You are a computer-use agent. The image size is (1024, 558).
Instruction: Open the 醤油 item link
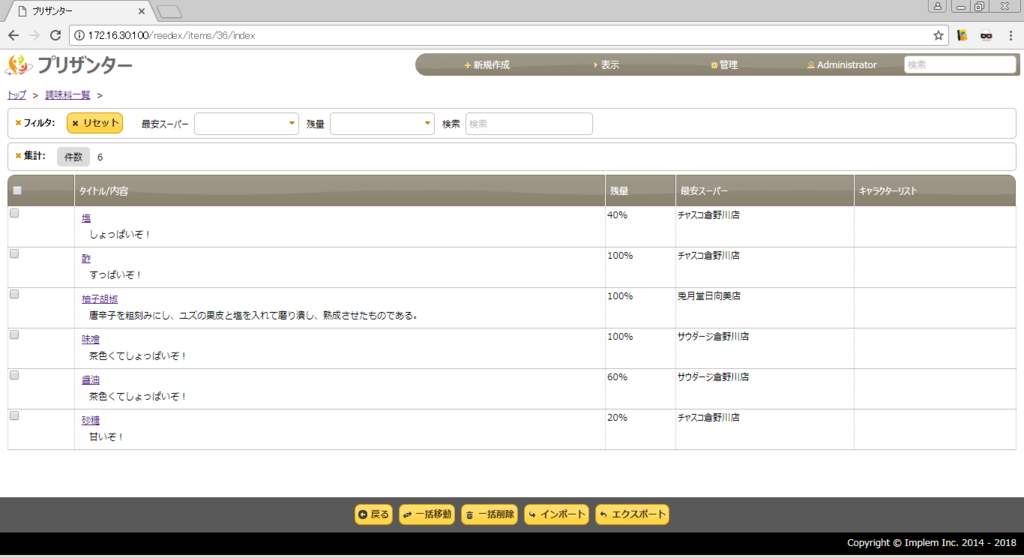[x=91, y=380]
